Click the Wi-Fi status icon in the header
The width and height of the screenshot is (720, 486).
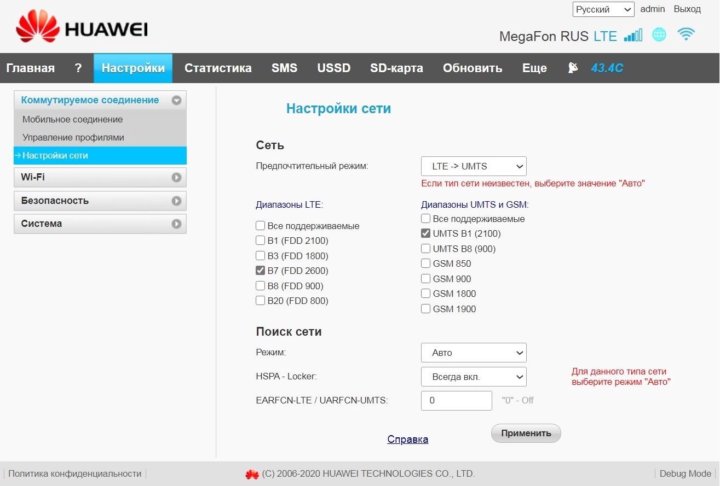(x=686, y=35)
